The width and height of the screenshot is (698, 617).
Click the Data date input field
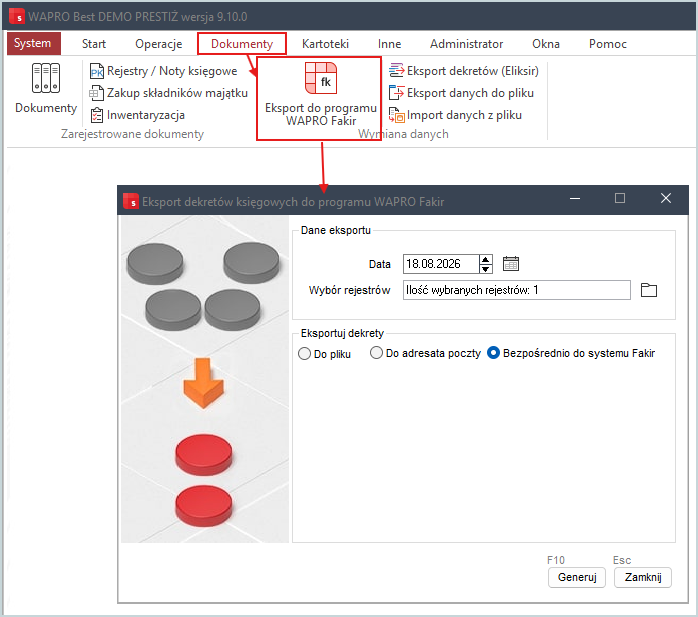click(x=441, y=264)
